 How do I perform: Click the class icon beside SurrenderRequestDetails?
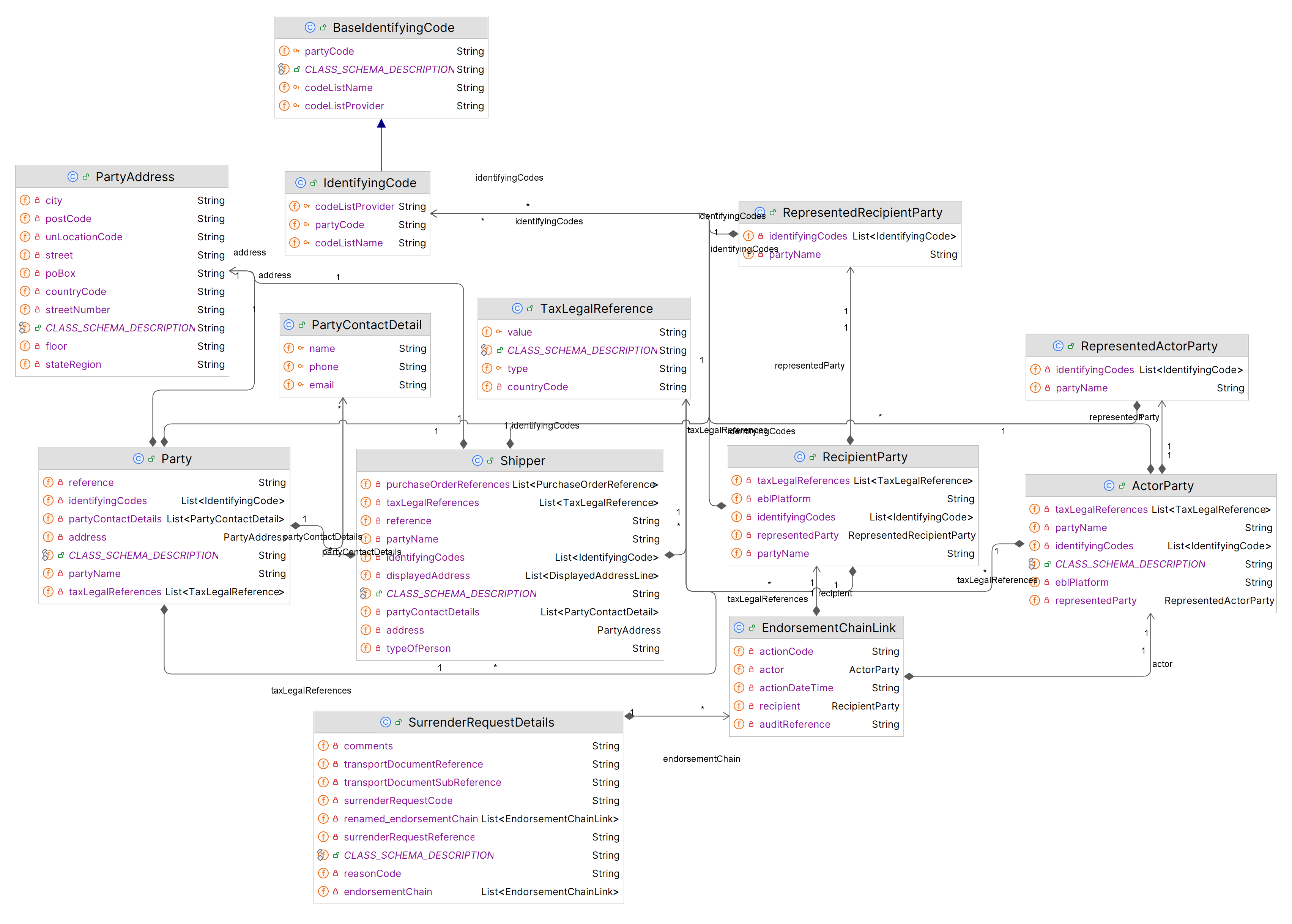[x=386, y=722]
